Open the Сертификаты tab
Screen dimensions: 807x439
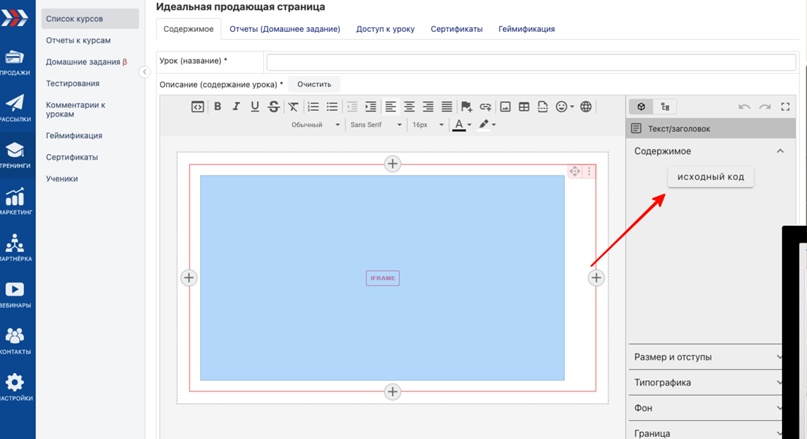pyautogui.click(x=457, y=29)
